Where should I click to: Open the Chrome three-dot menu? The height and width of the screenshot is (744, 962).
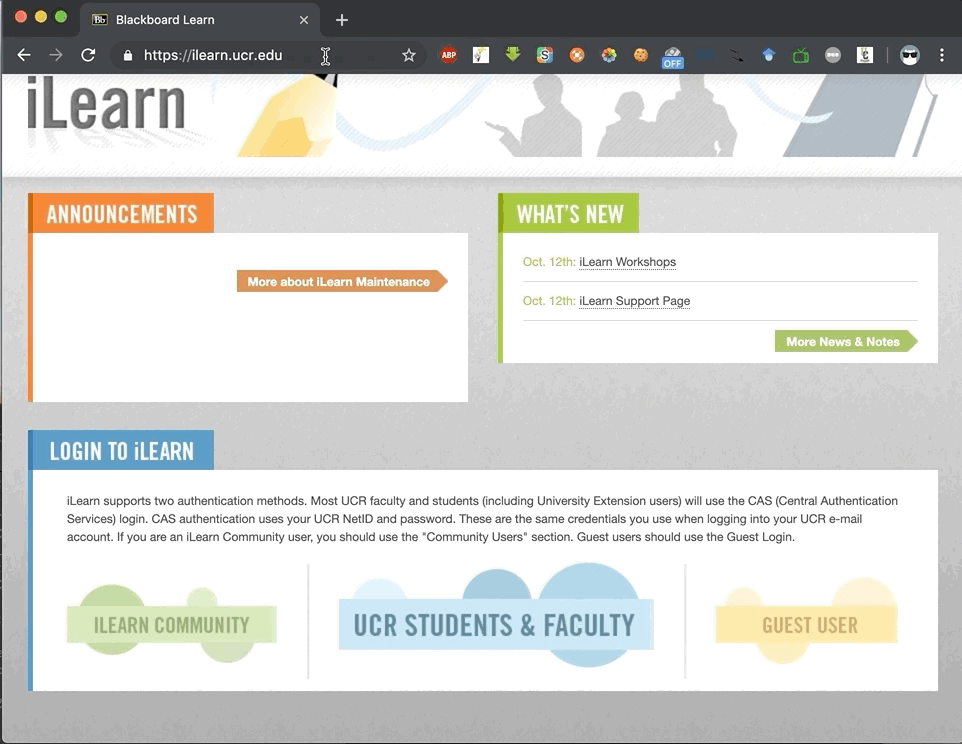point(942,55)
